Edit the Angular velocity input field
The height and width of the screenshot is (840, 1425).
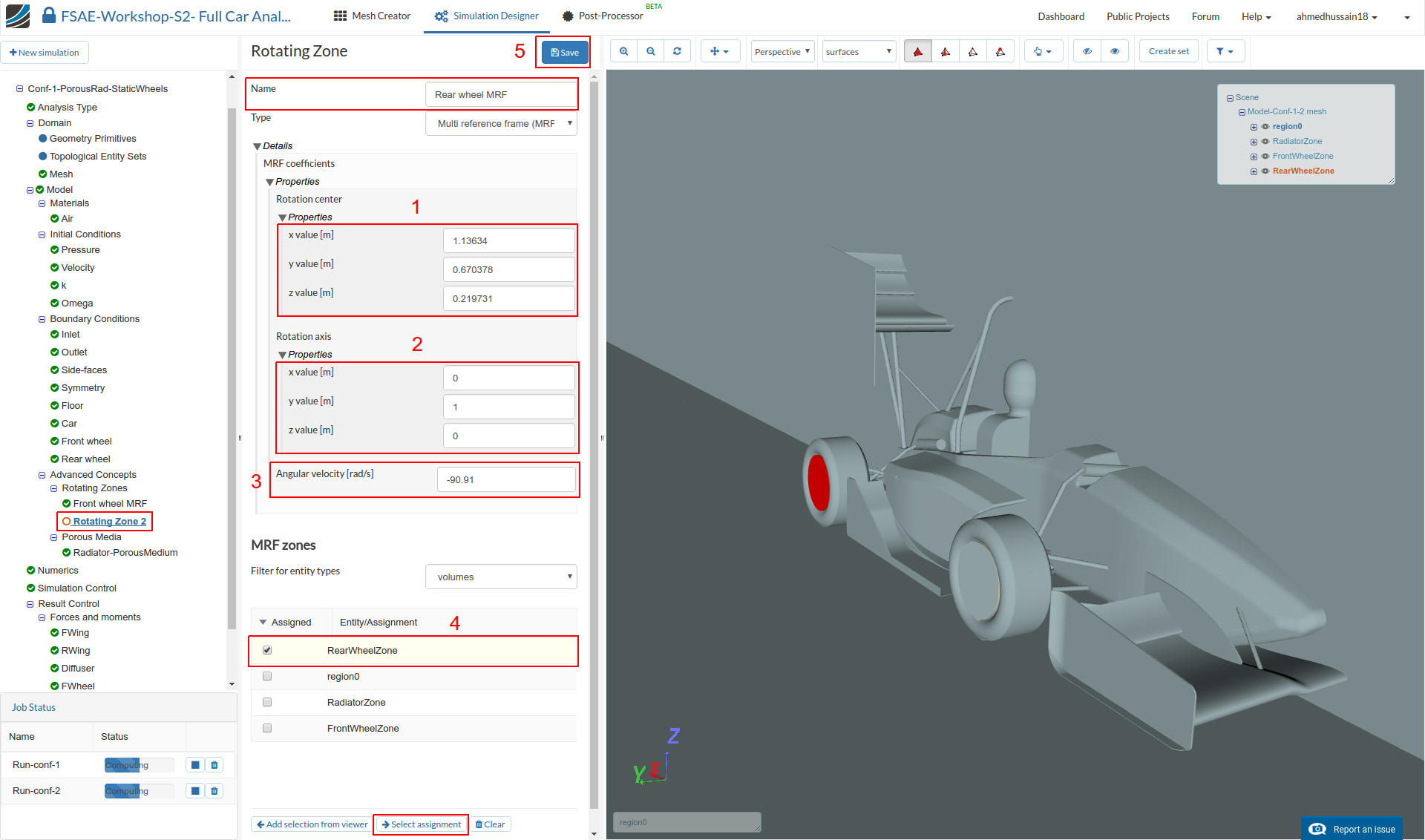[x=507, y=479]
